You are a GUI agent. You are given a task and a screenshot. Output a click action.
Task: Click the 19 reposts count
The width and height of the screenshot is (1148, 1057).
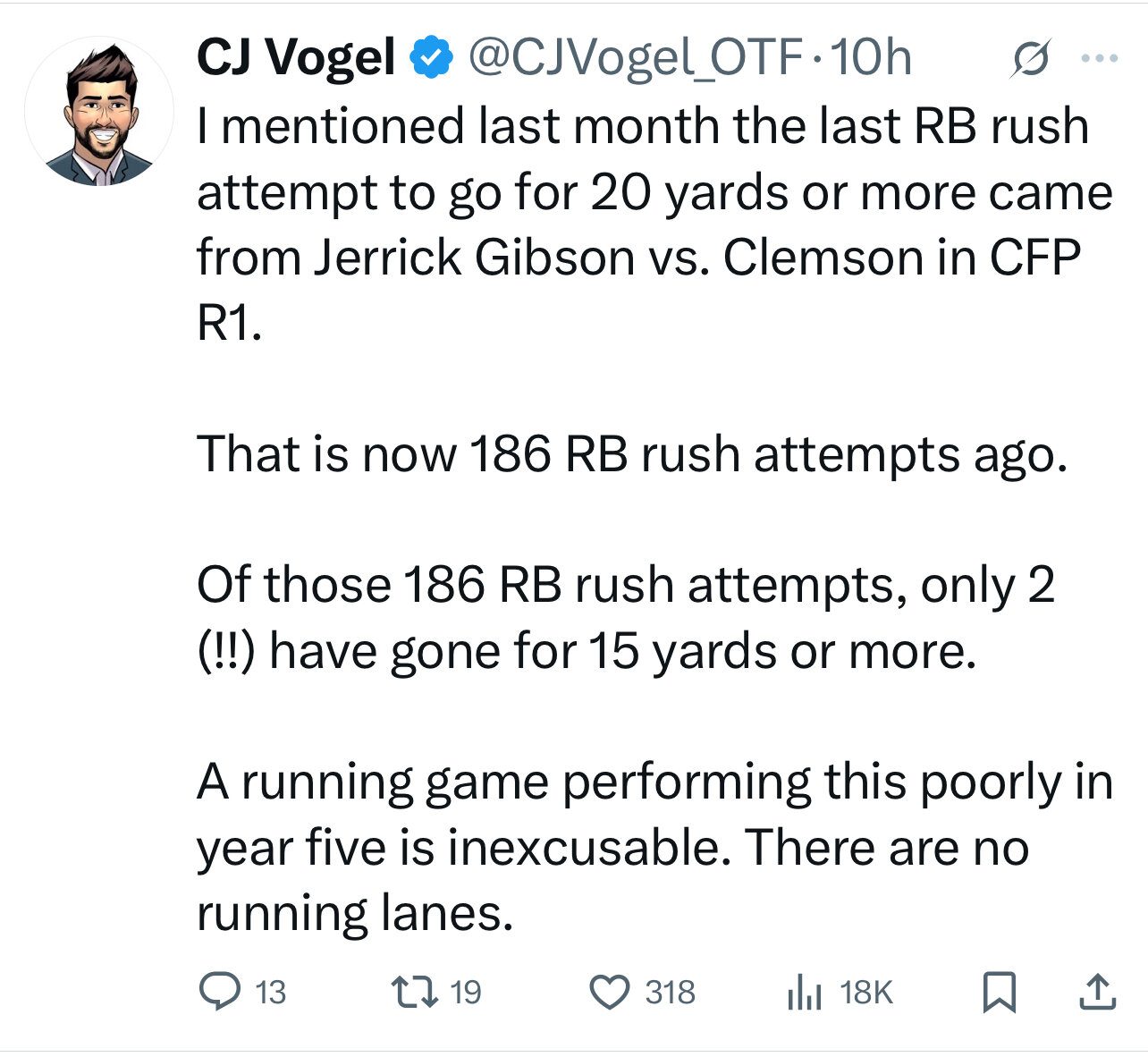tap(466, 993)
